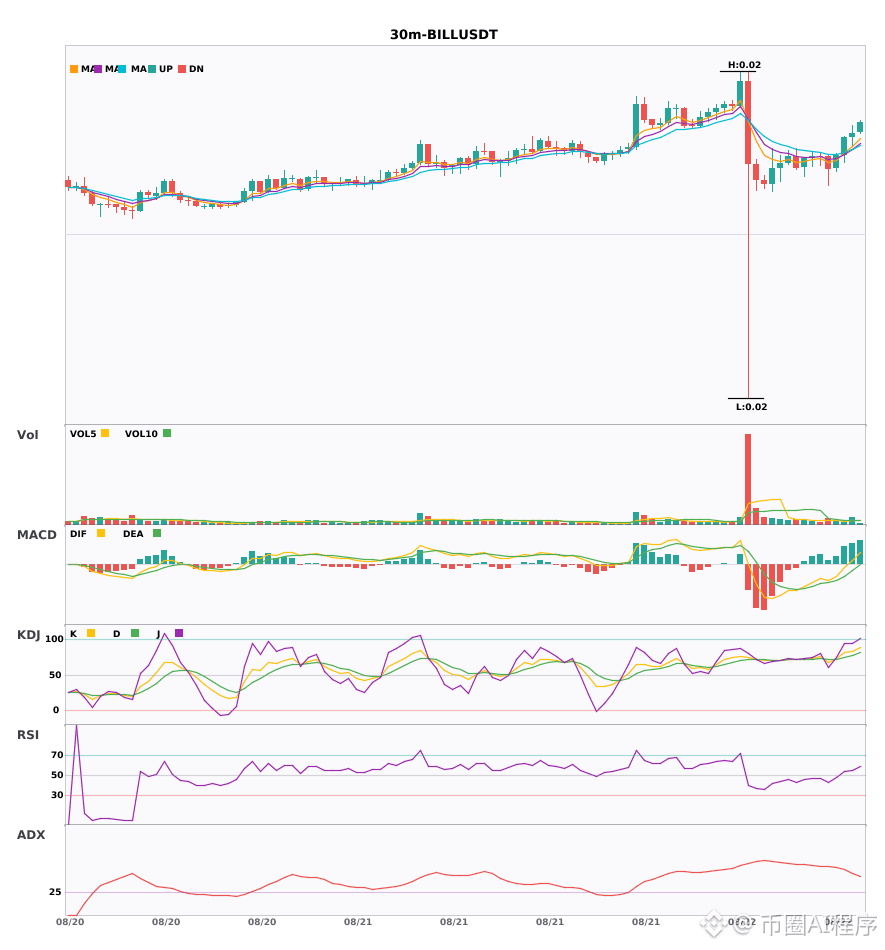Screen dimensions: 885x950
Task: Click the cyan MA legend swatch
Action: pyautogui.click(x=122, y=69)
